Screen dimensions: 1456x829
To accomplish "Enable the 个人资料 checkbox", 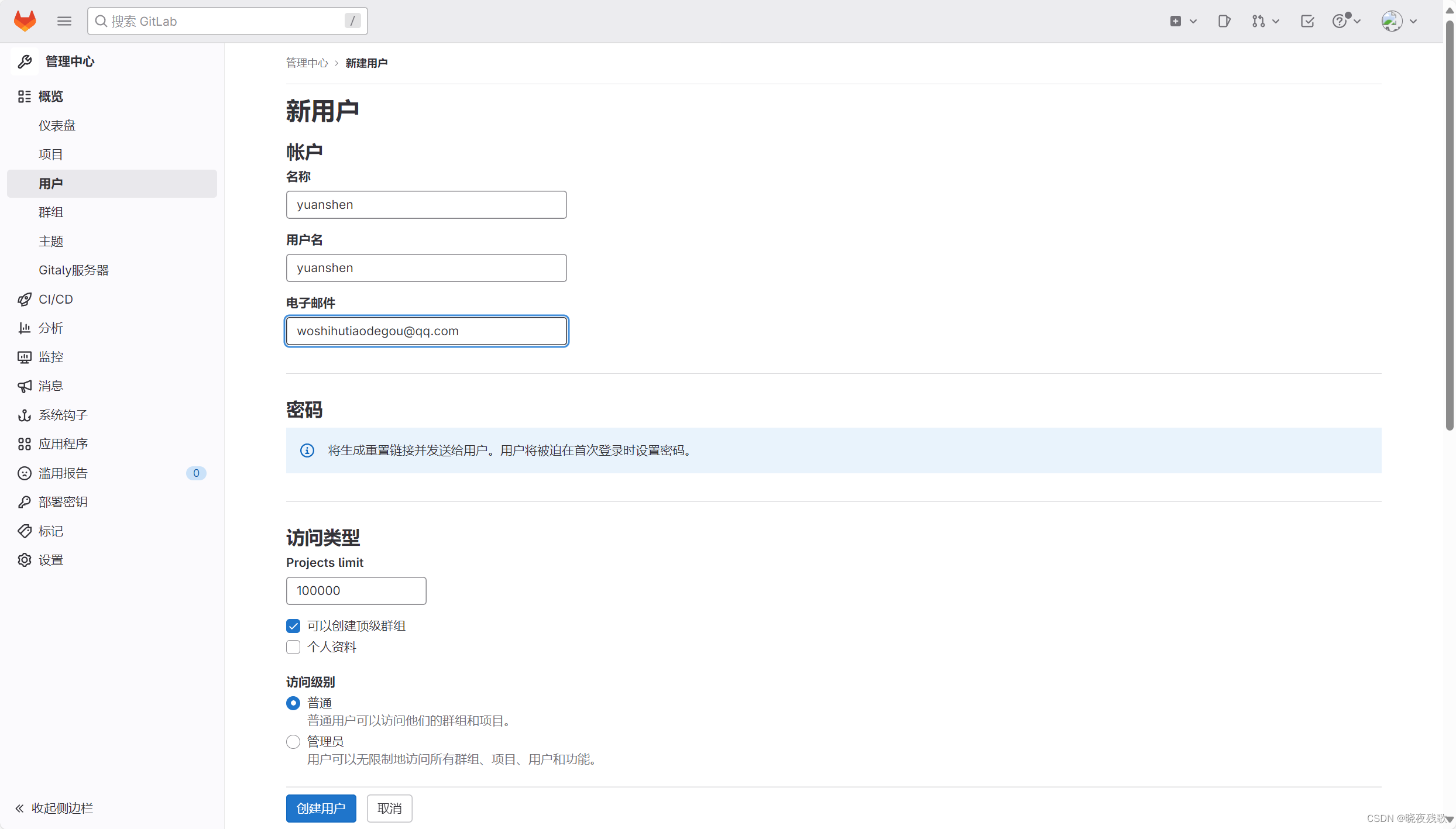I will [293, 647].
